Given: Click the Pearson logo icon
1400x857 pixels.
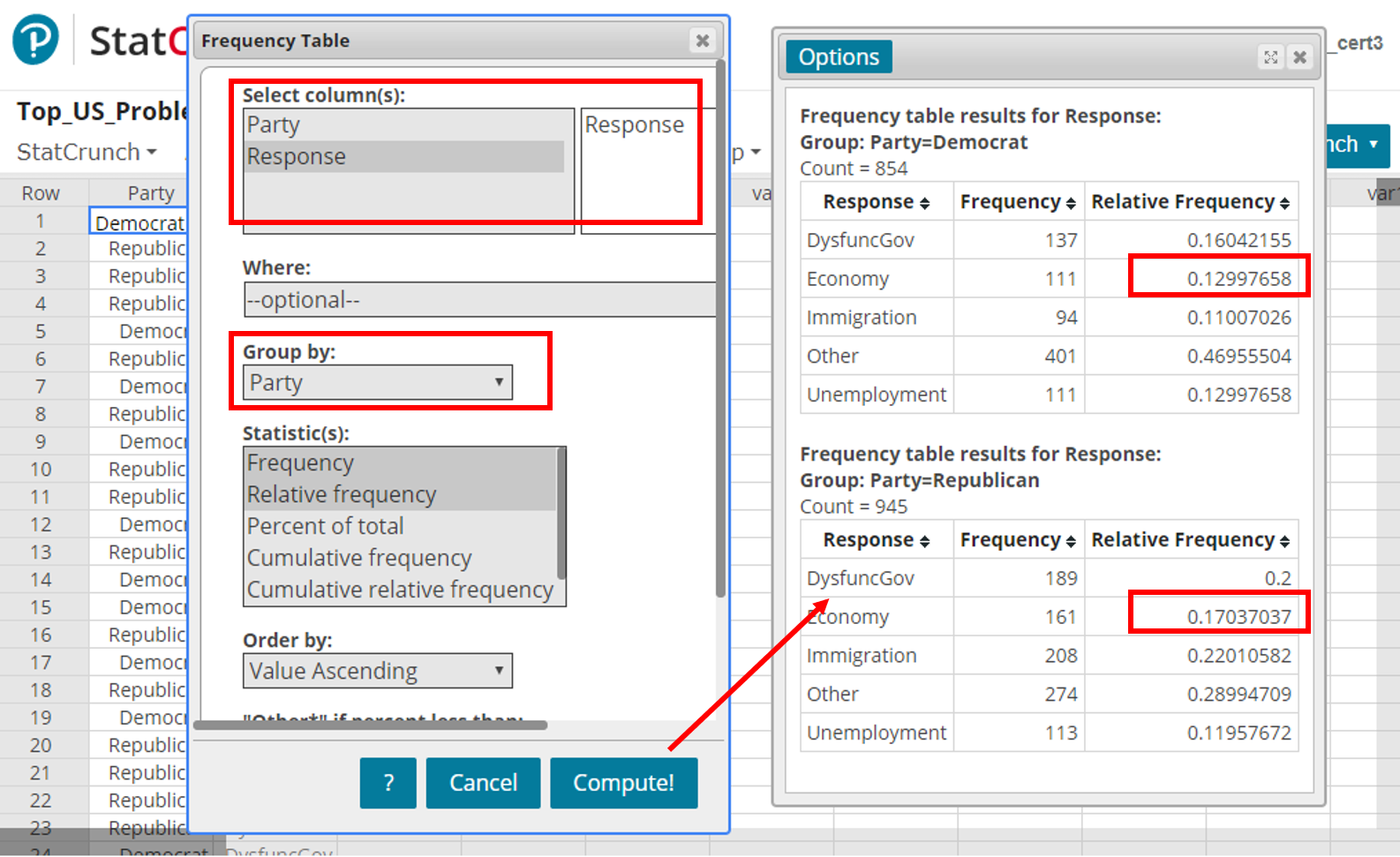Looking at the screenshot, I should point(35,40).
